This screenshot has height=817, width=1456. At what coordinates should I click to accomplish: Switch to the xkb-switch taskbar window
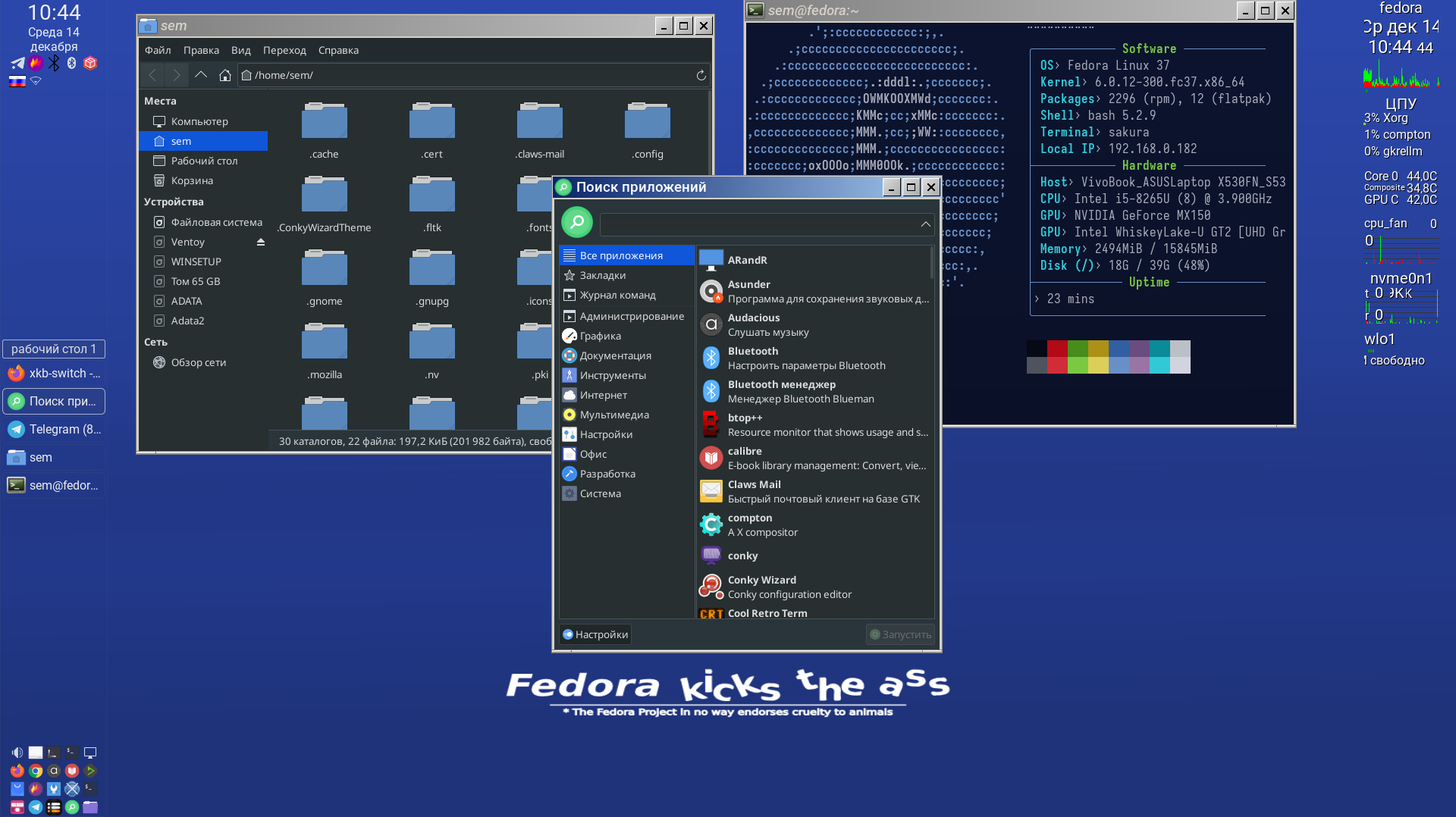click(x=54, y=374)
